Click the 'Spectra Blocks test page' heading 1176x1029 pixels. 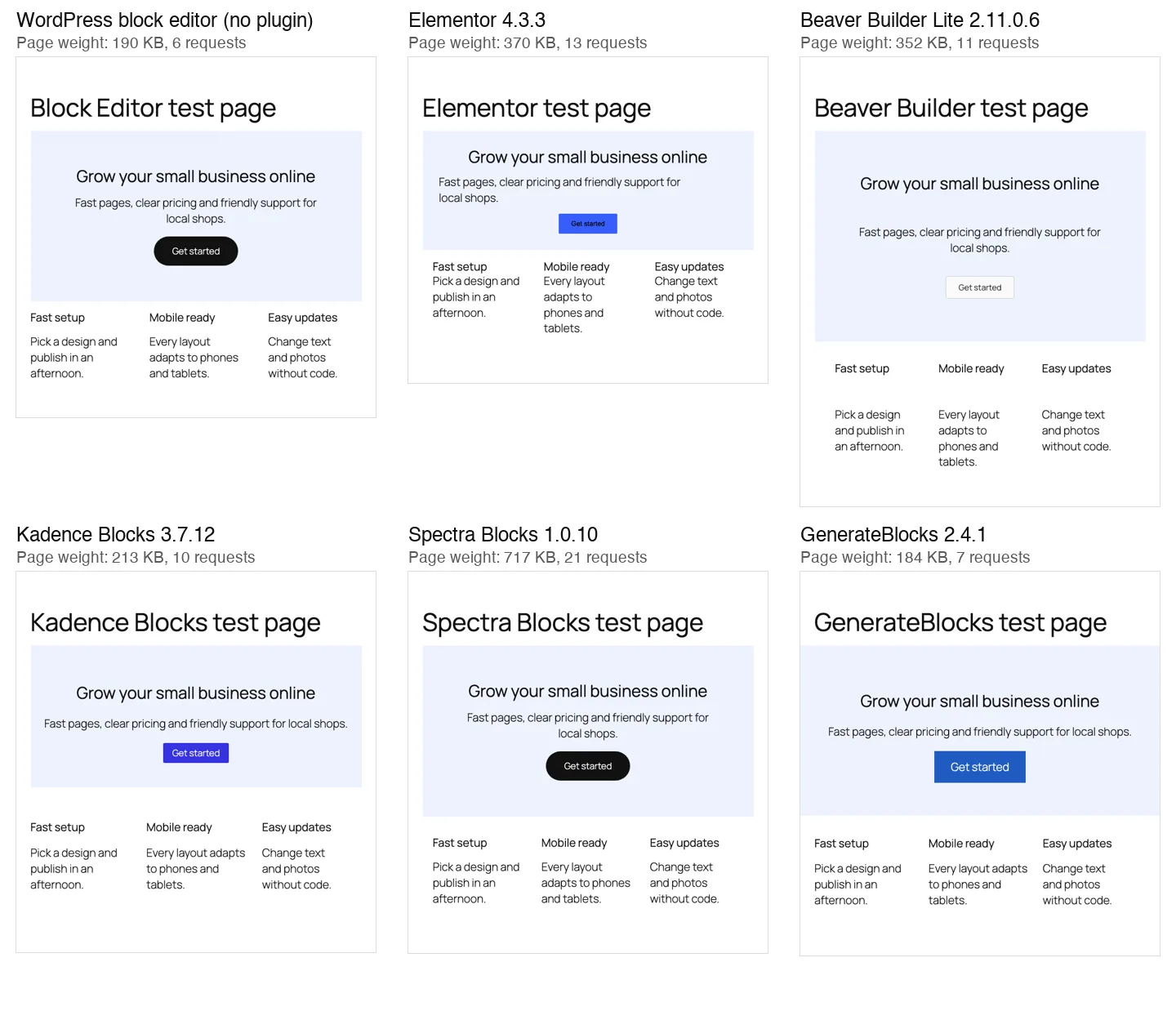[x=563, y=623]
